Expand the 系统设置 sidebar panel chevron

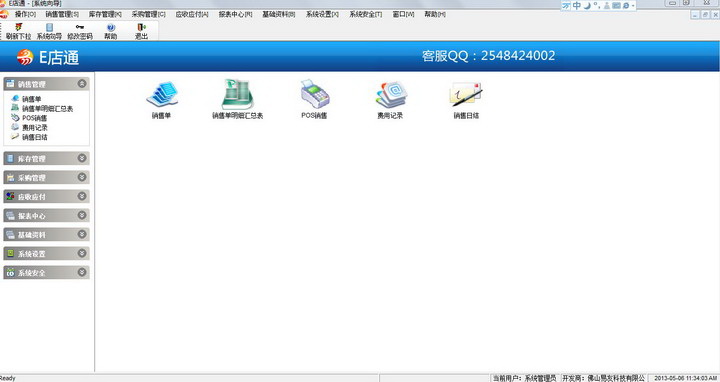[82, 253]
